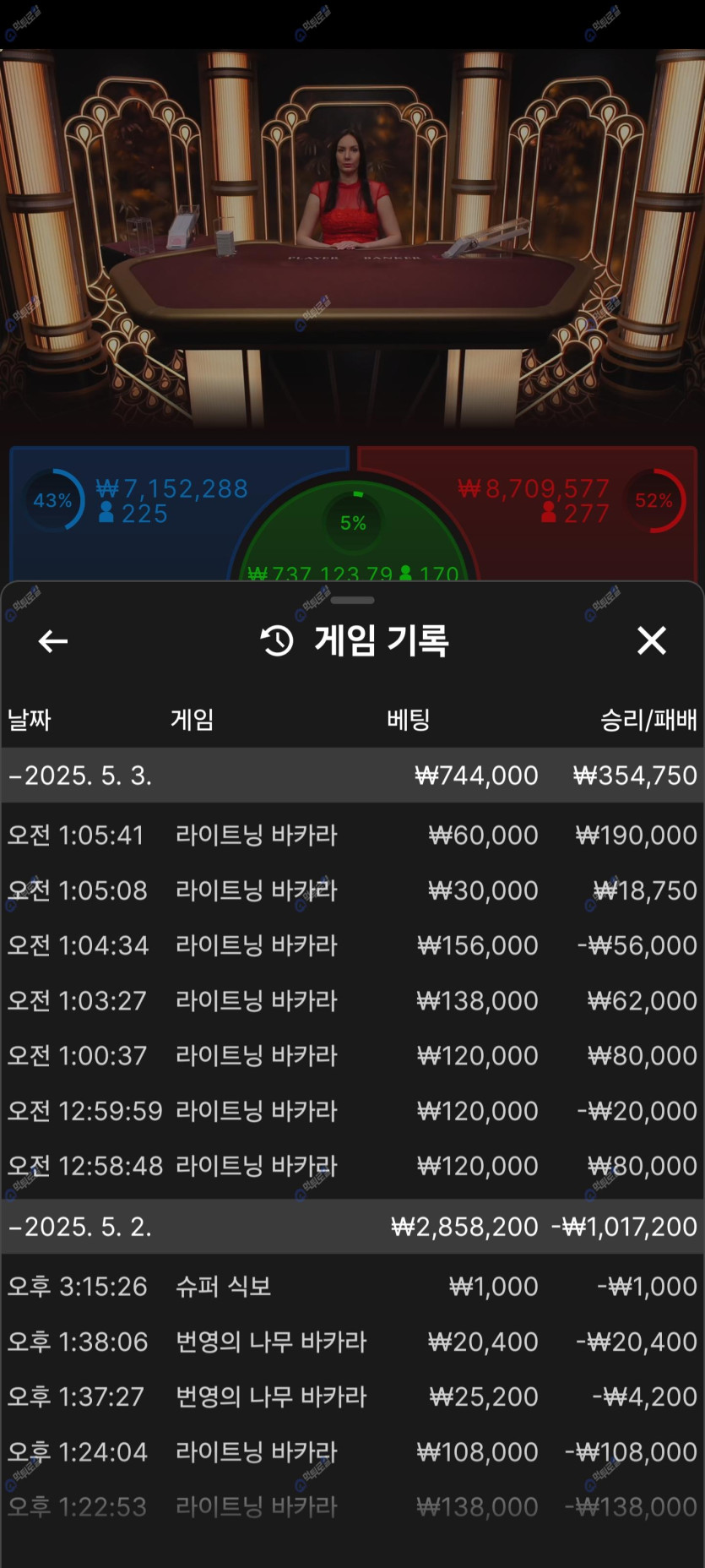The width and height of the screenshot is (705, 1568).
Task: Close the game history panel
Action: click(x=651, y=641)
